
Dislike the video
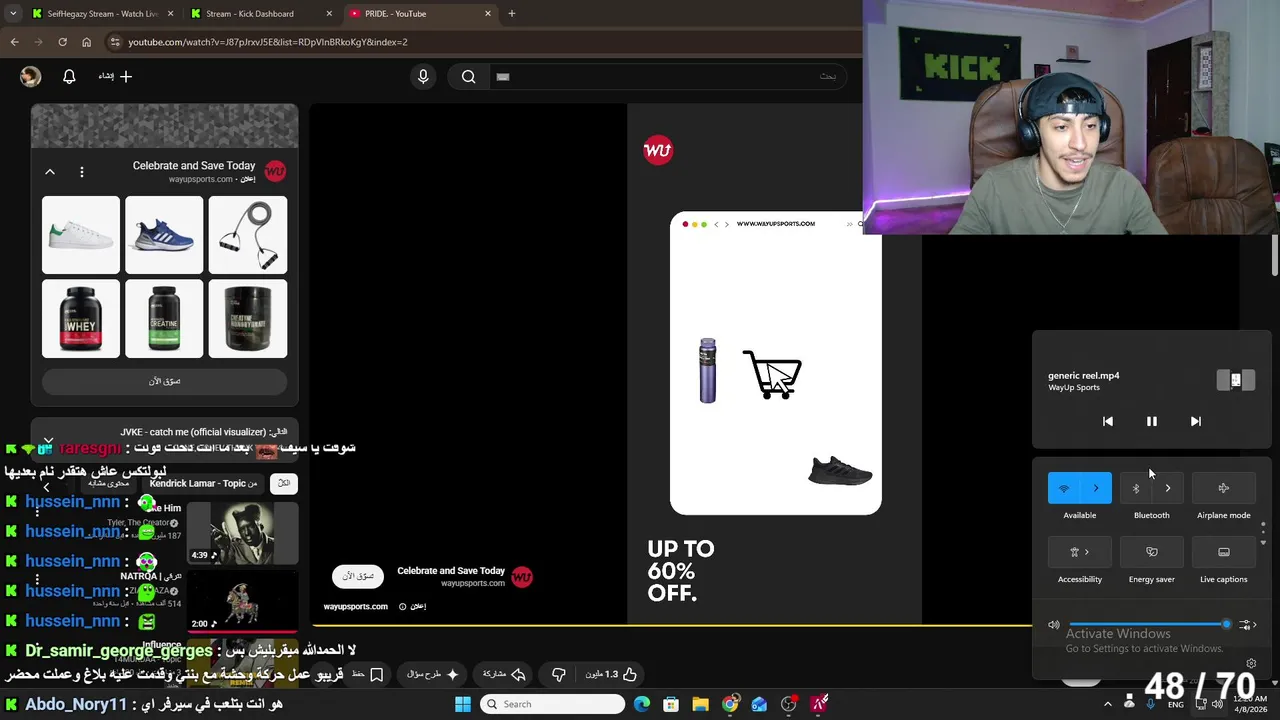point(559,674)
